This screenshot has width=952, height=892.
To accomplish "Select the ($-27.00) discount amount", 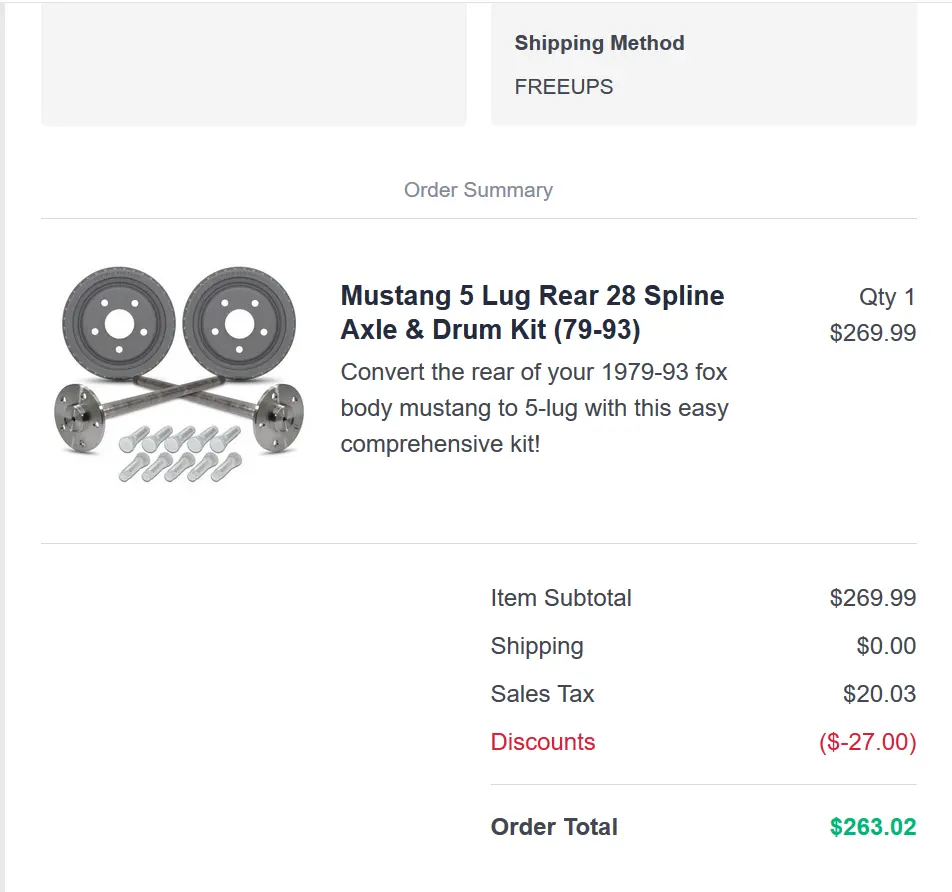I will tap(868, 742).
